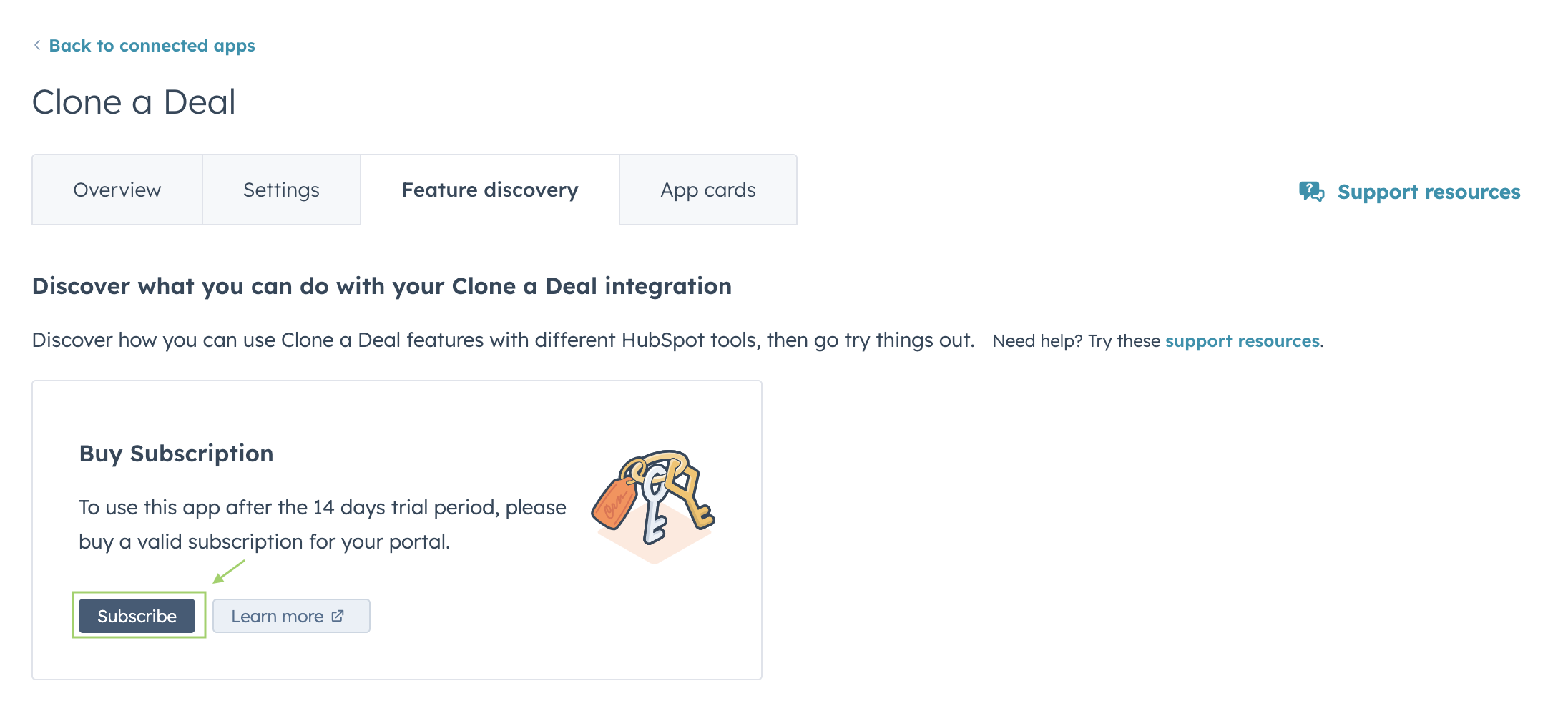Click the external link icon beside Learn more
Viewport: 1568px width, 701px height.
(338, 616)
